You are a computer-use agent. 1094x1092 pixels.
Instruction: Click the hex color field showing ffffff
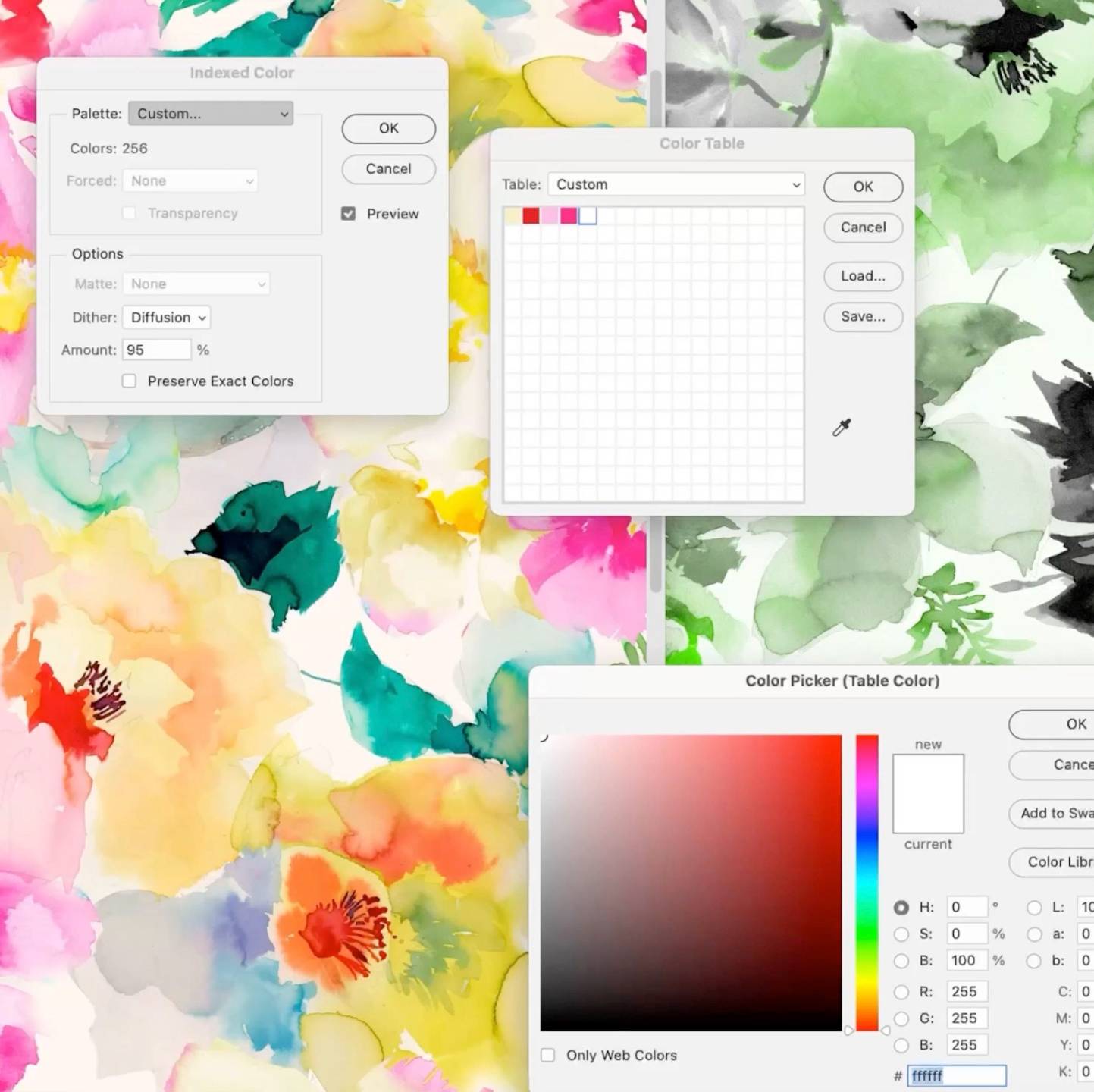(x=958, y=1075)
